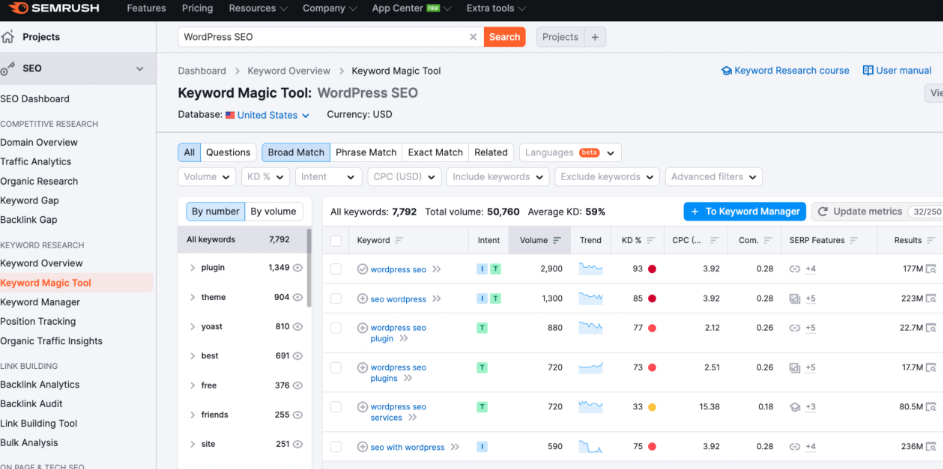Image resolution: width=943 pixels, height=469 pixels.
Task: Clear the search field with the X icon
Action: pos(473,37)
